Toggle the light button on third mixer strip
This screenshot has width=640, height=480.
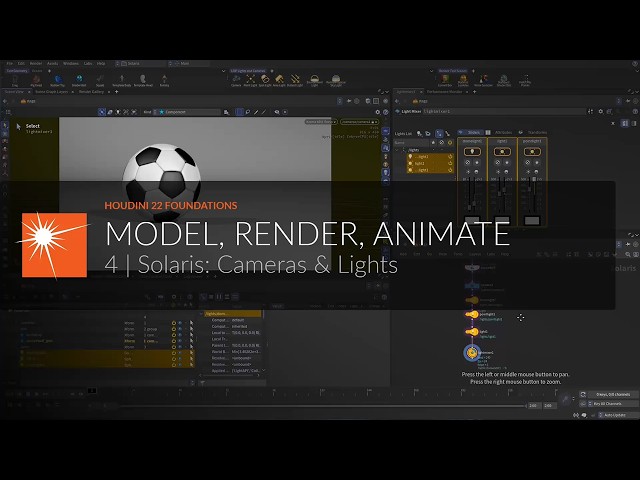coord(532,151)
